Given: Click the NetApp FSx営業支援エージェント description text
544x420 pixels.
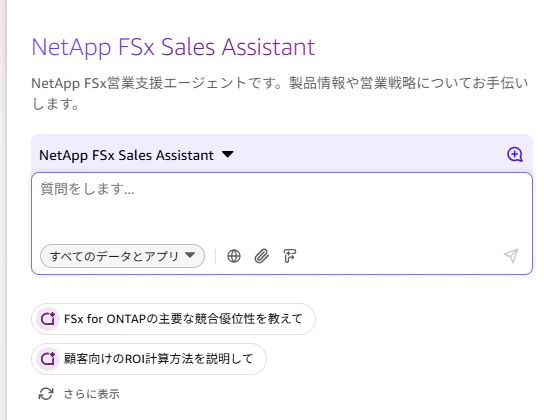Looking at the screenshot, I should tap(280, 93).
